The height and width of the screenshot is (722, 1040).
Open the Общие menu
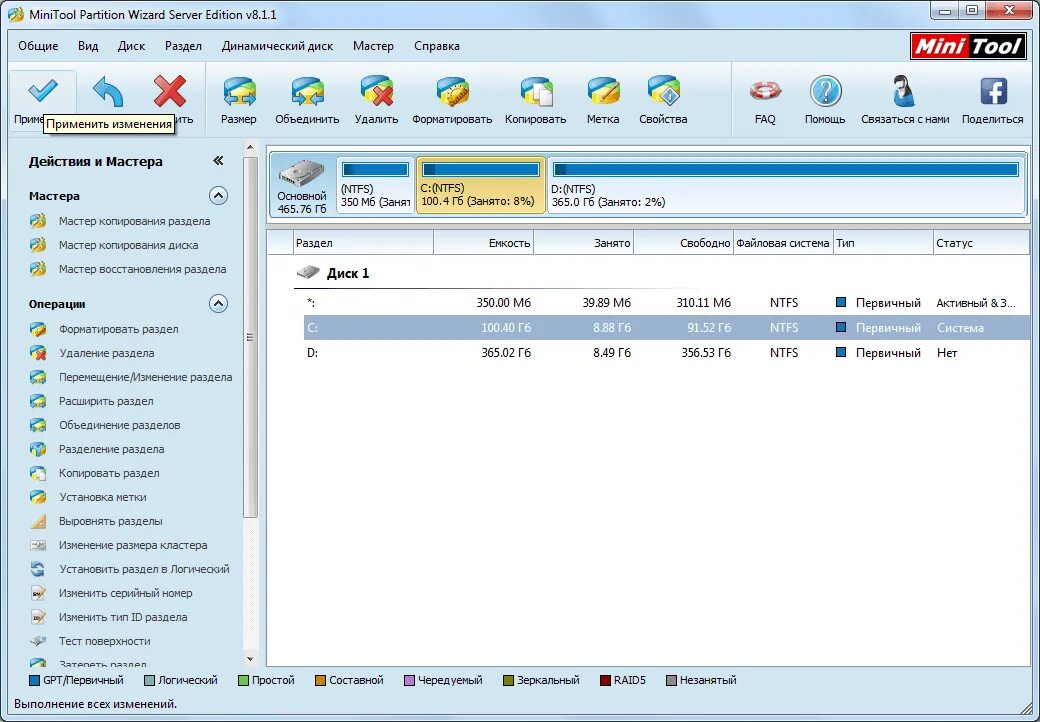(x=38, y=46)
